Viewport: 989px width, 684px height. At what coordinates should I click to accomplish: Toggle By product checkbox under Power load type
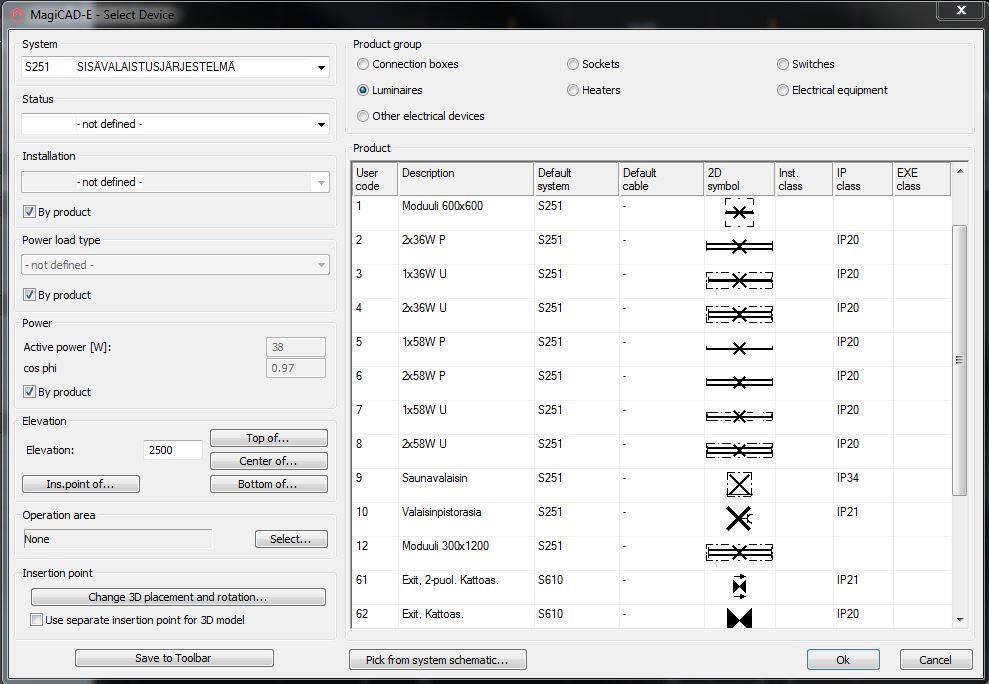[x=29, y=295]
